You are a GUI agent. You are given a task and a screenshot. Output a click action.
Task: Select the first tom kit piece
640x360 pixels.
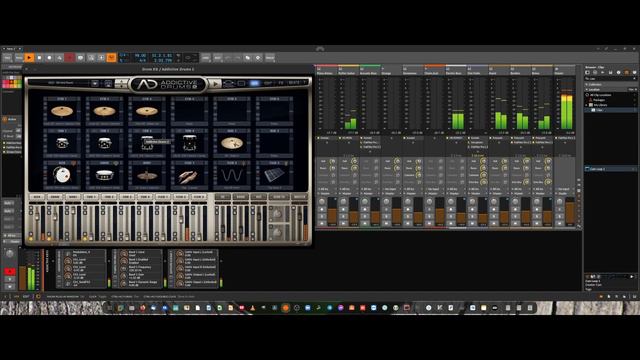tap(62, 143)
